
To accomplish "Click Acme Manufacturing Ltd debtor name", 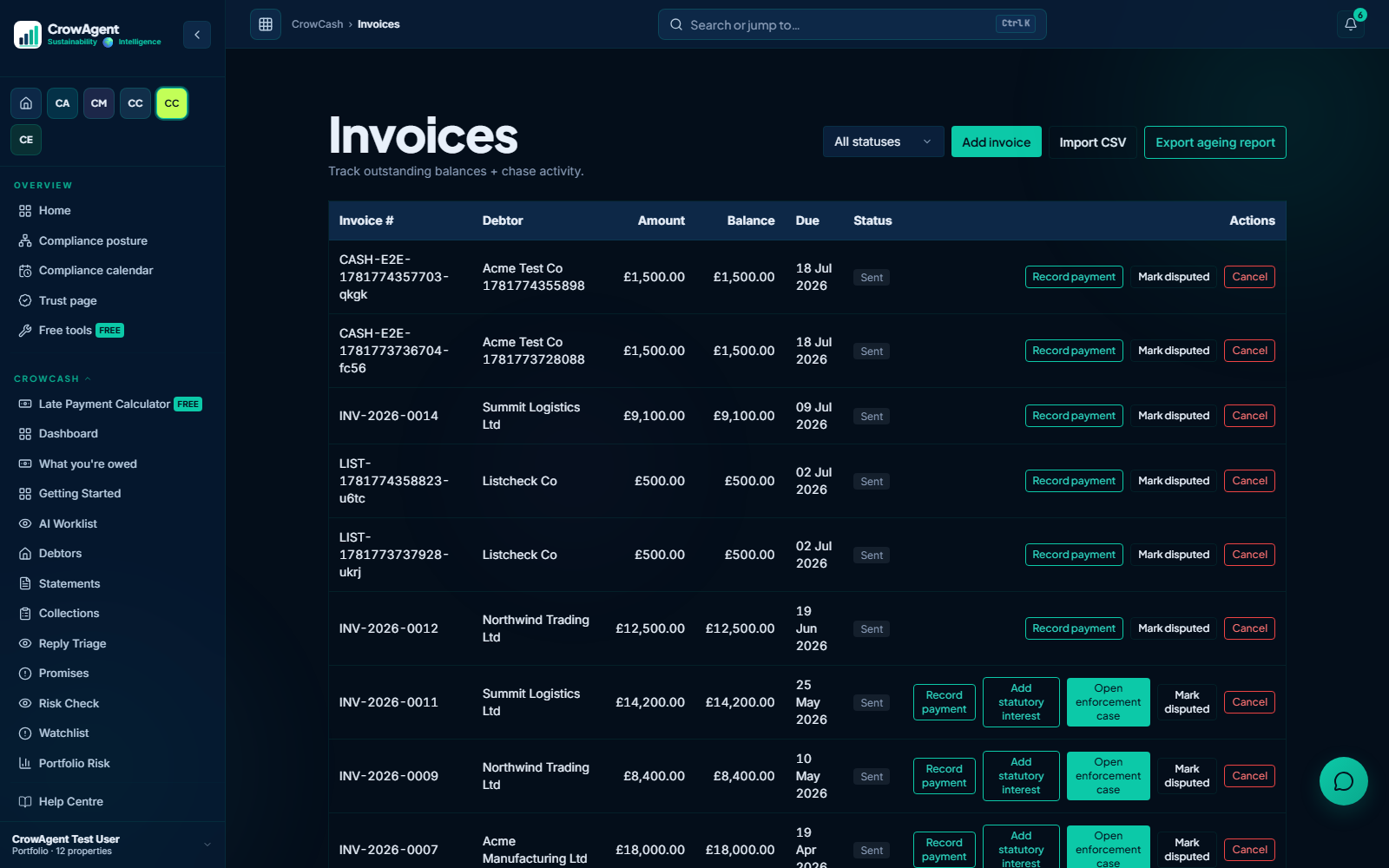I will 535,850.
